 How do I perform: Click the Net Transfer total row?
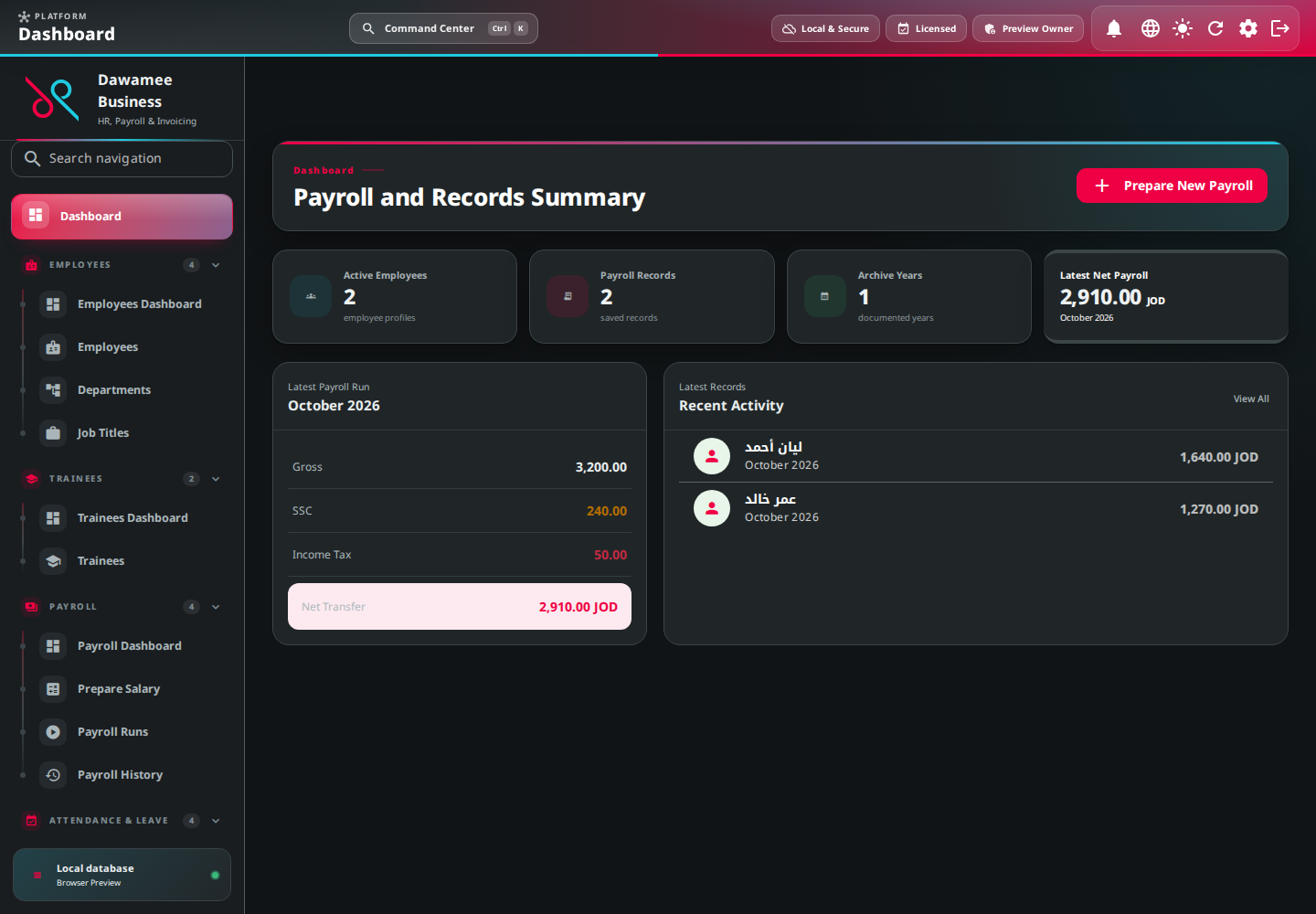click(460, 607)
